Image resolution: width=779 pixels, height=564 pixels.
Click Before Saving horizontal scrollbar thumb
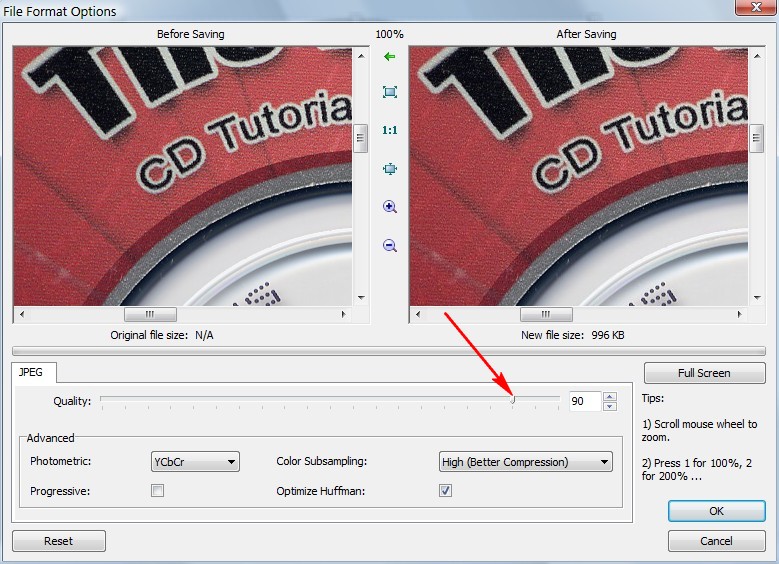[x=150, y=314]
